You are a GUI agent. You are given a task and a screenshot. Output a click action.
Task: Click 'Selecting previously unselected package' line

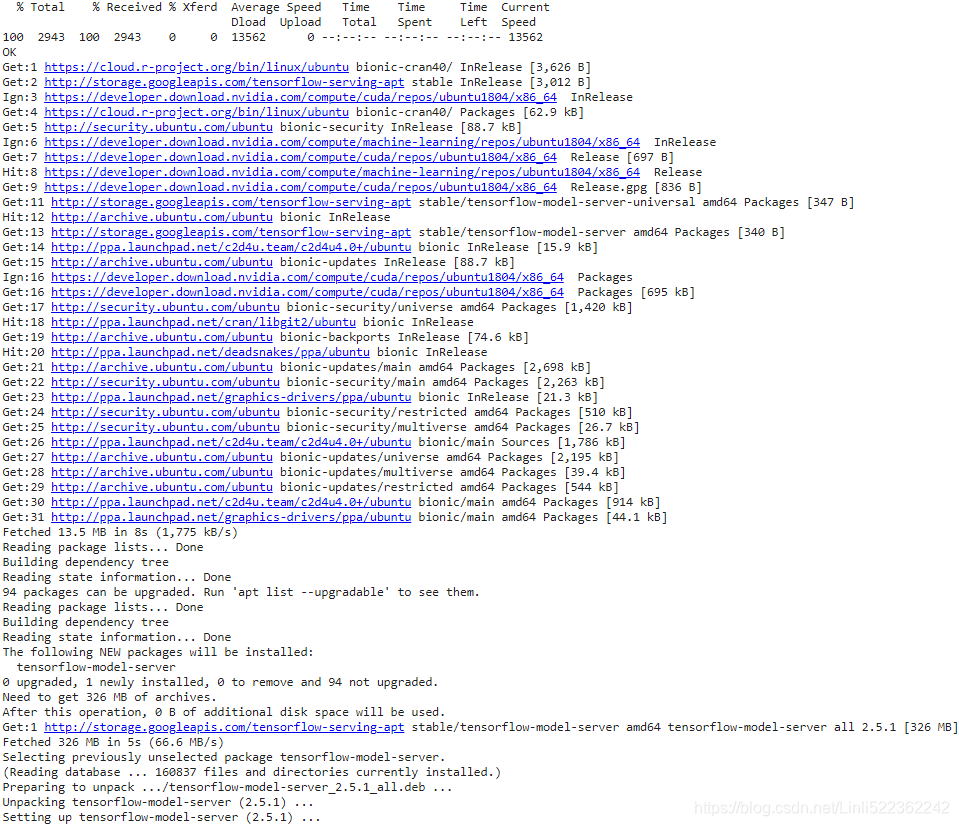point(224,756)
